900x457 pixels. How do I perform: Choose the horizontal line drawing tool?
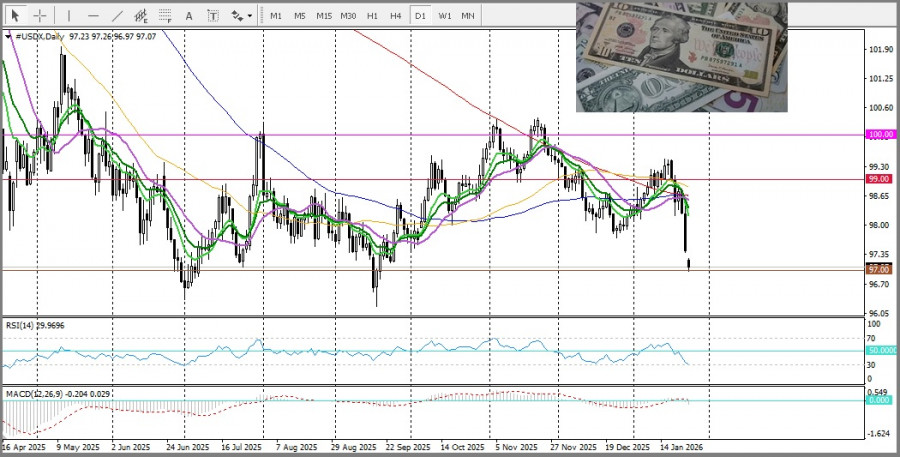pyautogui.click(x=93, y=16)
